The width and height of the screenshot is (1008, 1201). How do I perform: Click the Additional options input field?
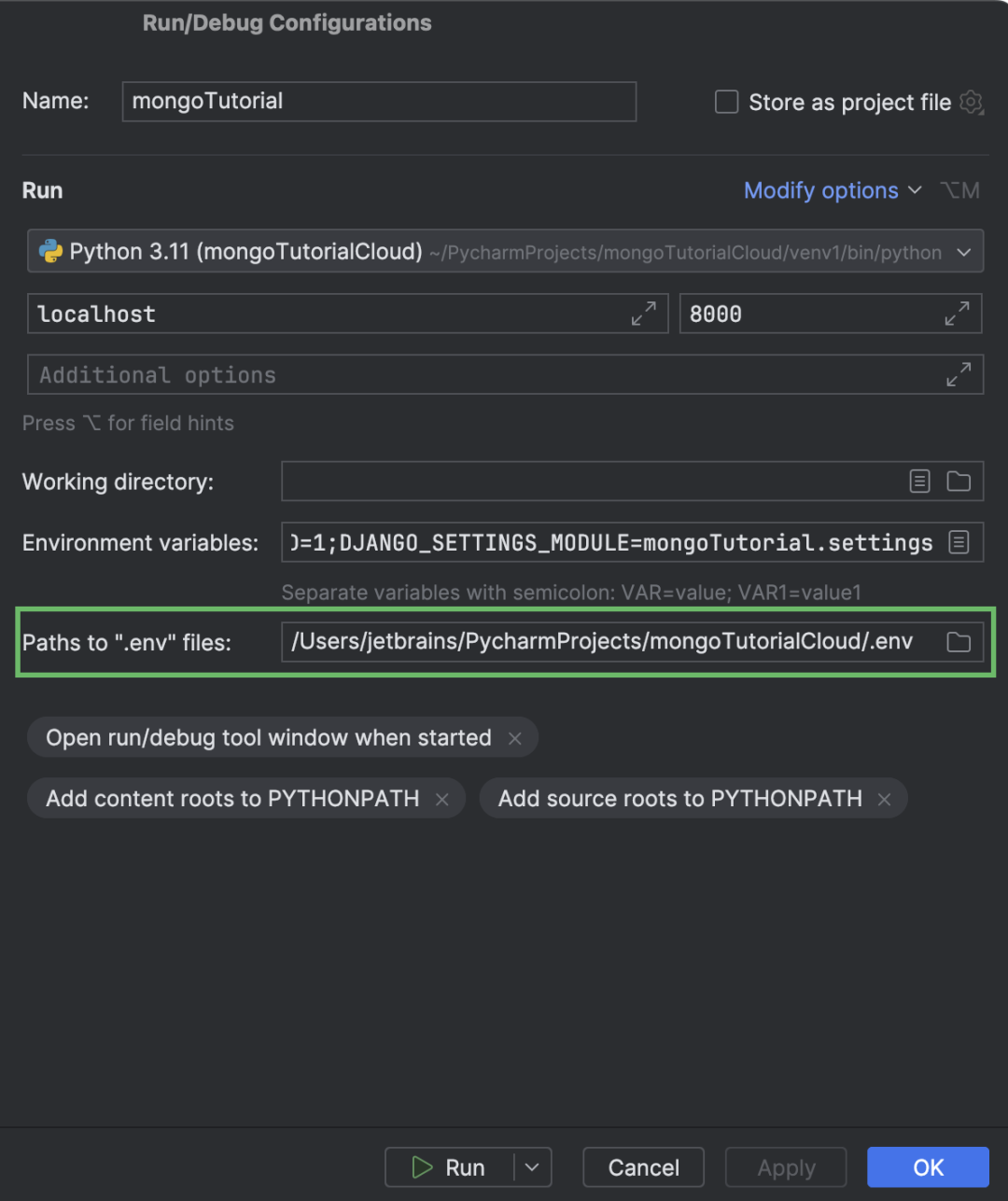(x=506, y=374)
